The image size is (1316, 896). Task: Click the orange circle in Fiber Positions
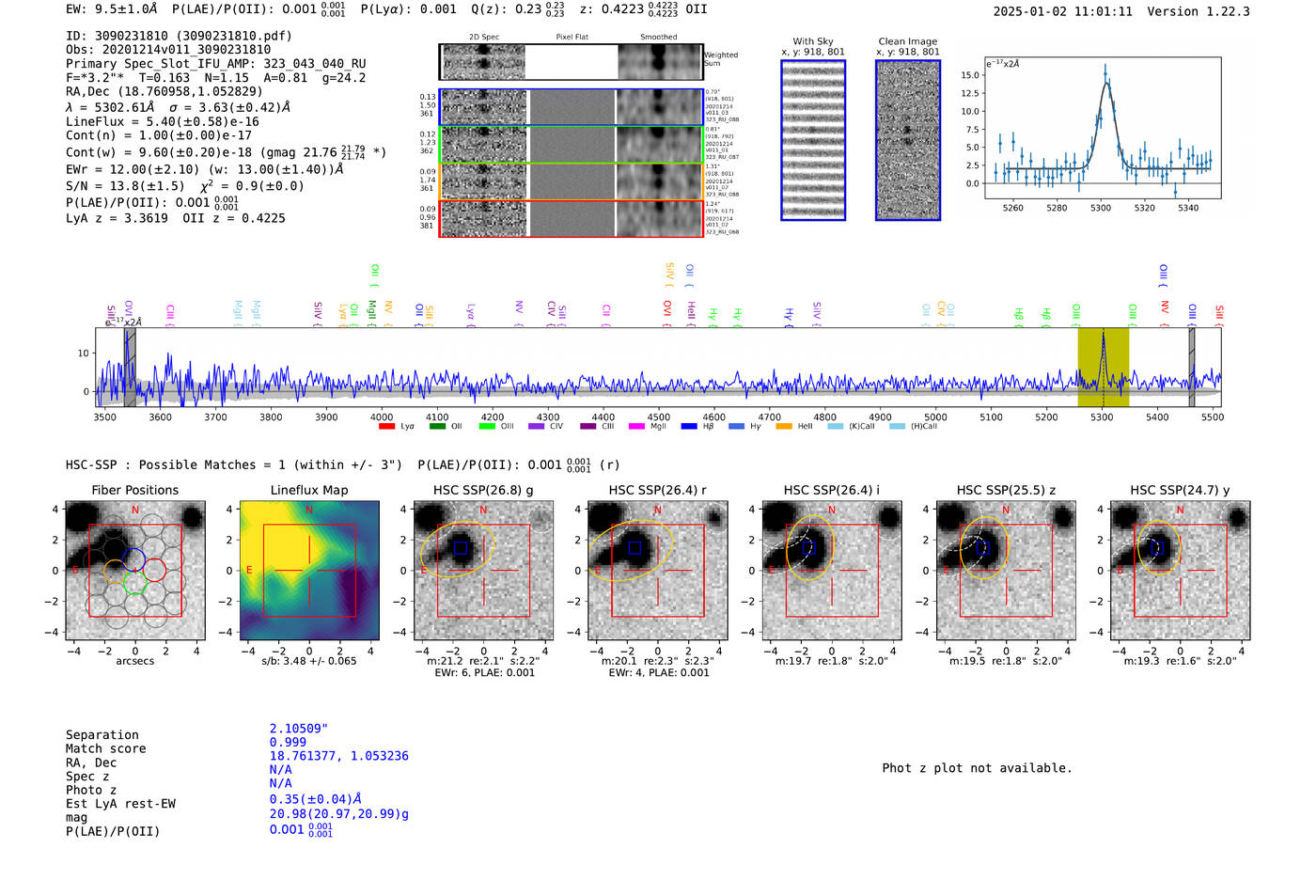tap(115, 571)
